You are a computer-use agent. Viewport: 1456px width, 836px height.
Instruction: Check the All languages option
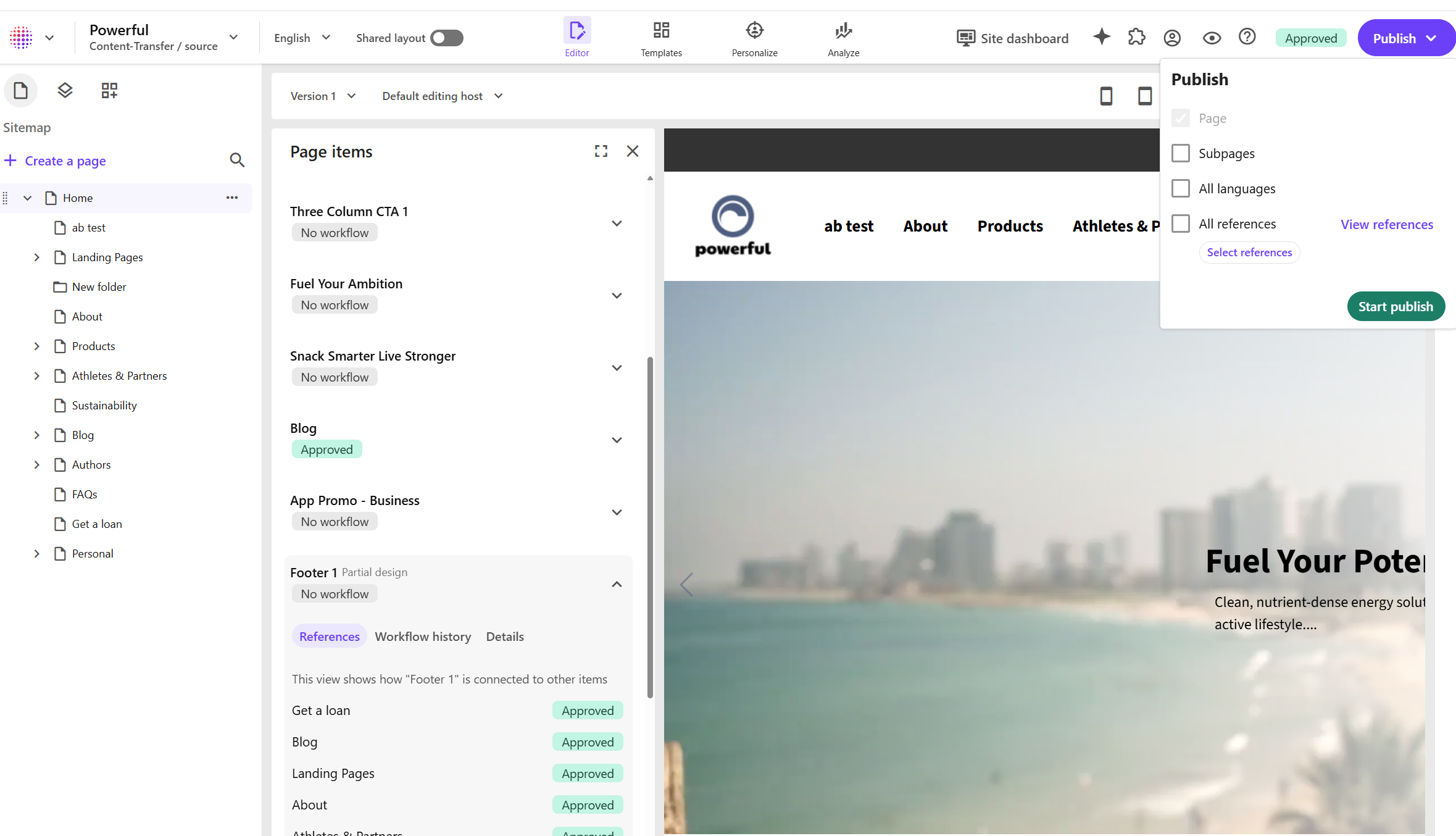click(1181, 188)
